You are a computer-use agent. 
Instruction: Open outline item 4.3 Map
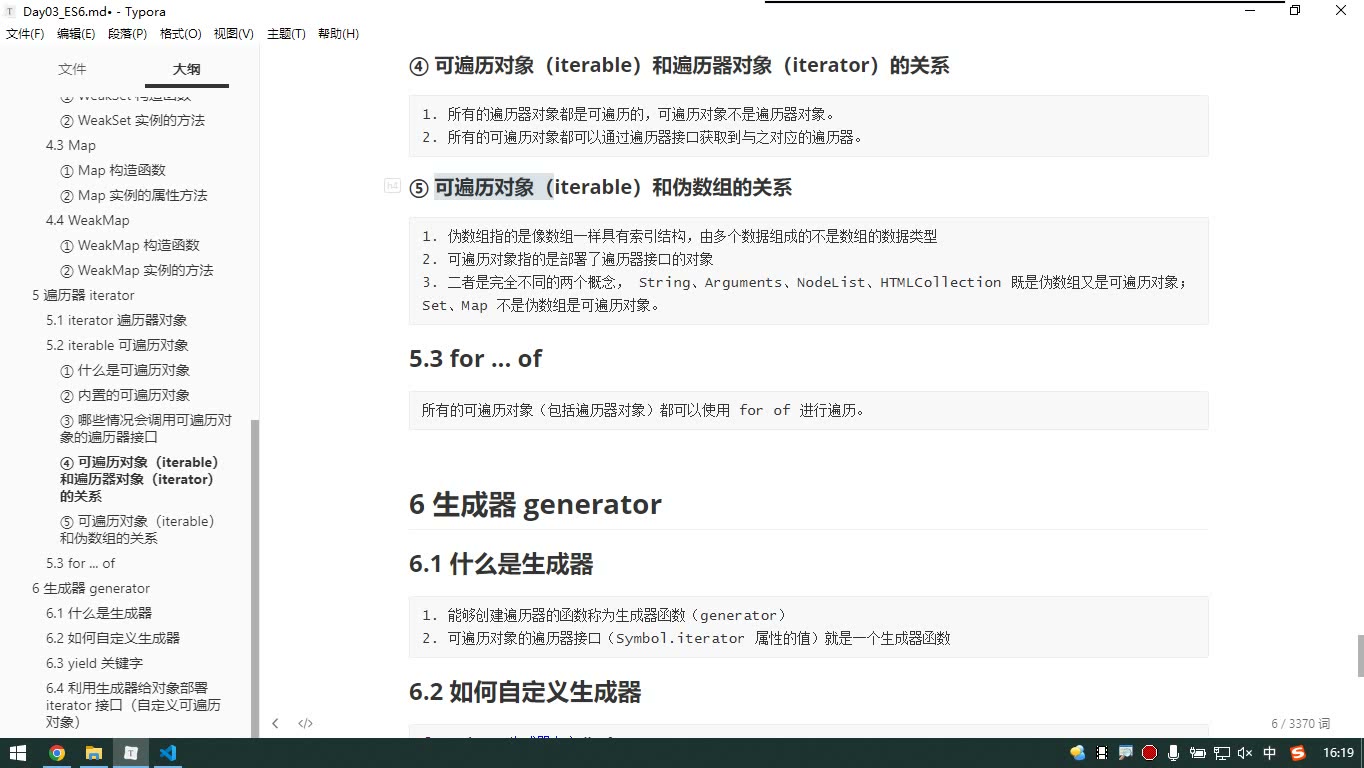(x=71, y=145)
